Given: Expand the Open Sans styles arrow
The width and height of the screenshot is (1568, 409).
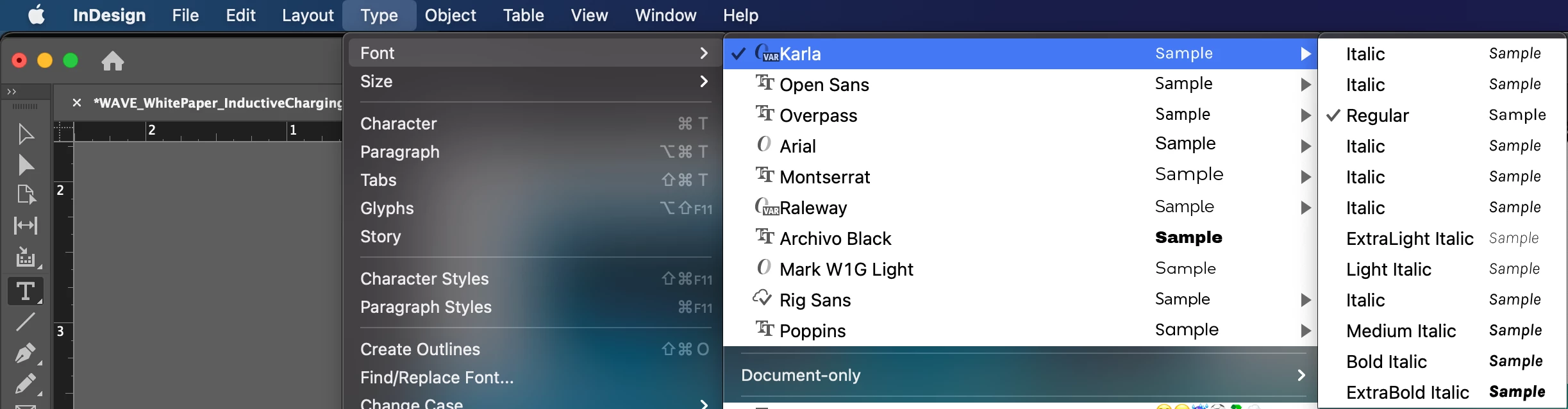Looking at the screenshot, I should click(1305, 85).
